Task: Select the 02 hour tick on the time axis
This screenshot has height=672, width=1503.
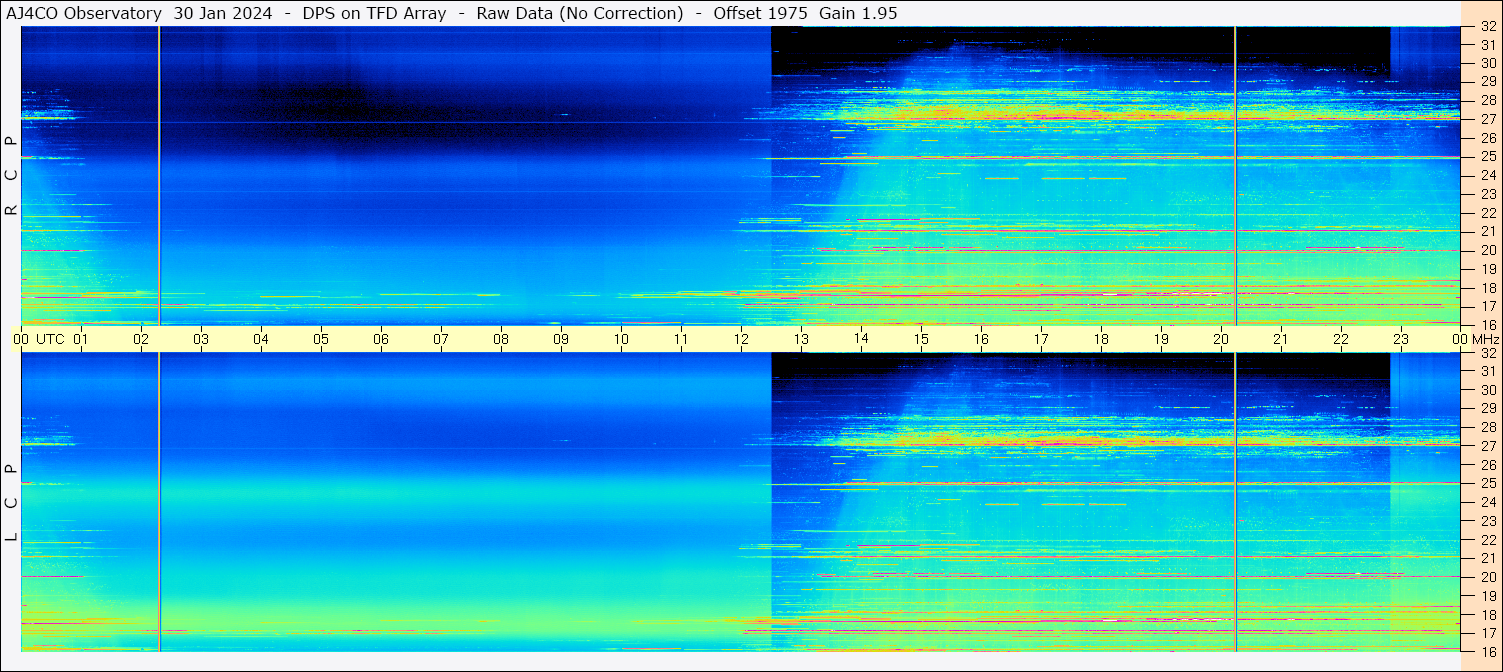Action: (x=141, y=339)
